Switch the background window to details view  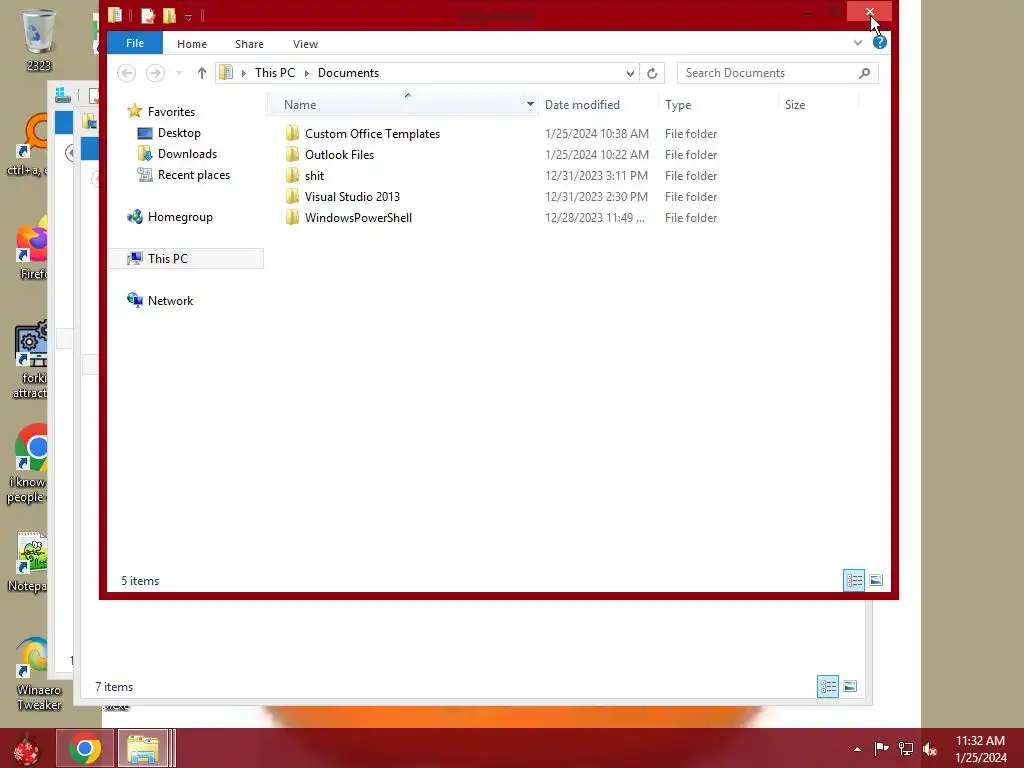828,686
